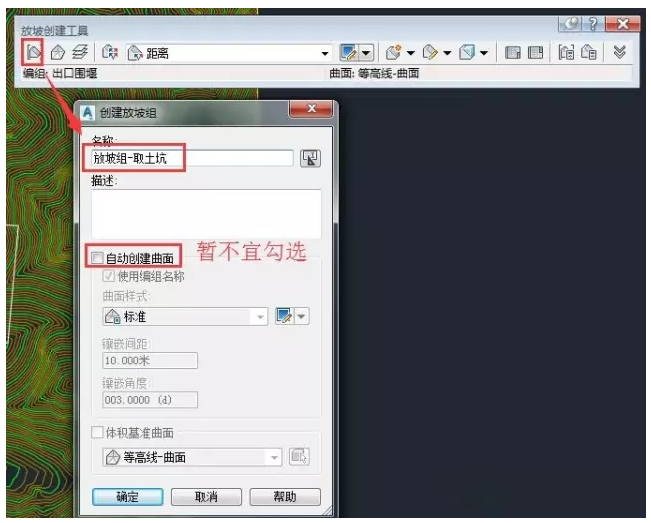Viewport: 651px width, 523px height.
Task: Click the Create Grading tool icon
Action: click(393, 52)
